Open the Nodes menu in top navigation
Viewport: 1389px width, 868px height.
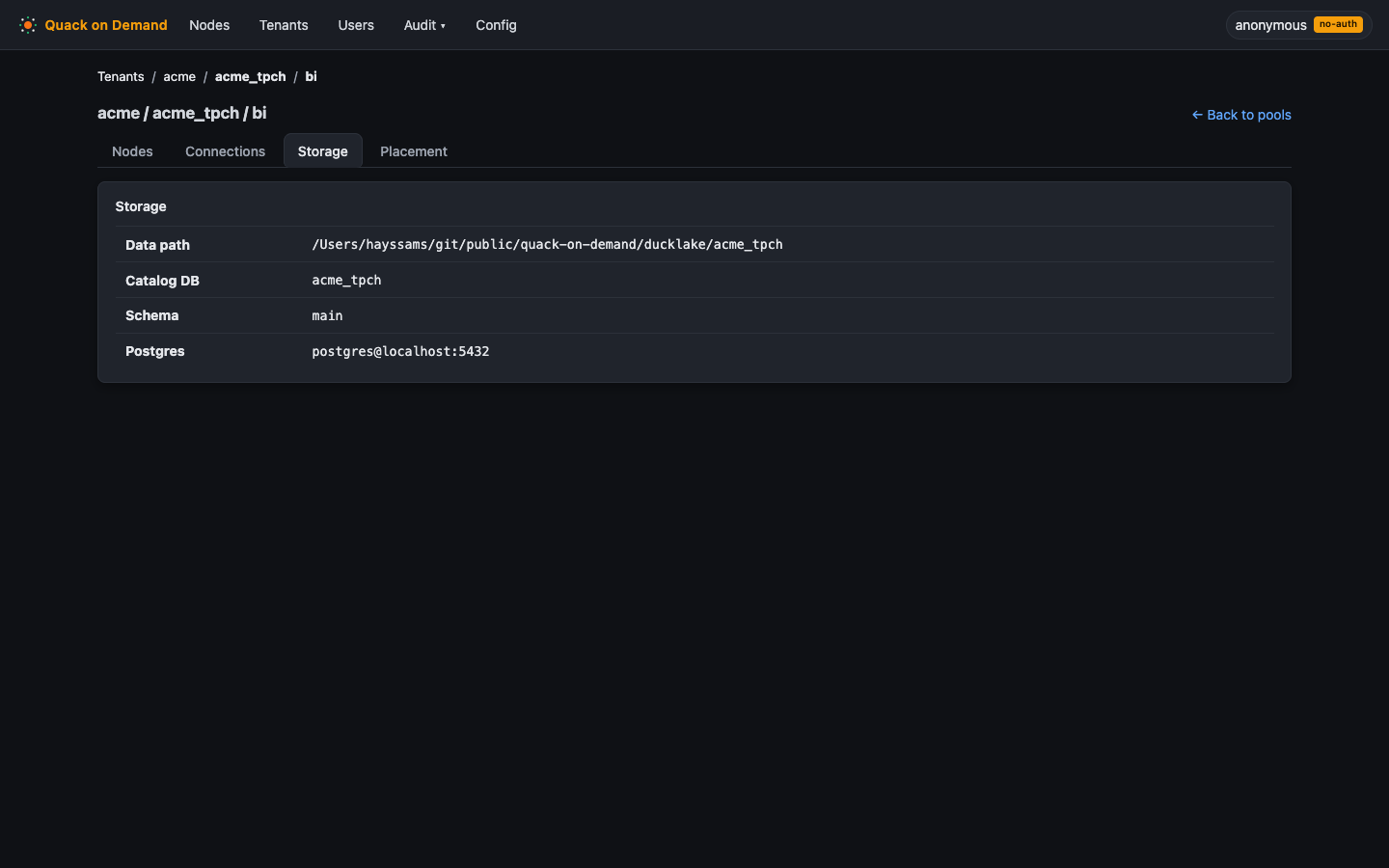209,25
